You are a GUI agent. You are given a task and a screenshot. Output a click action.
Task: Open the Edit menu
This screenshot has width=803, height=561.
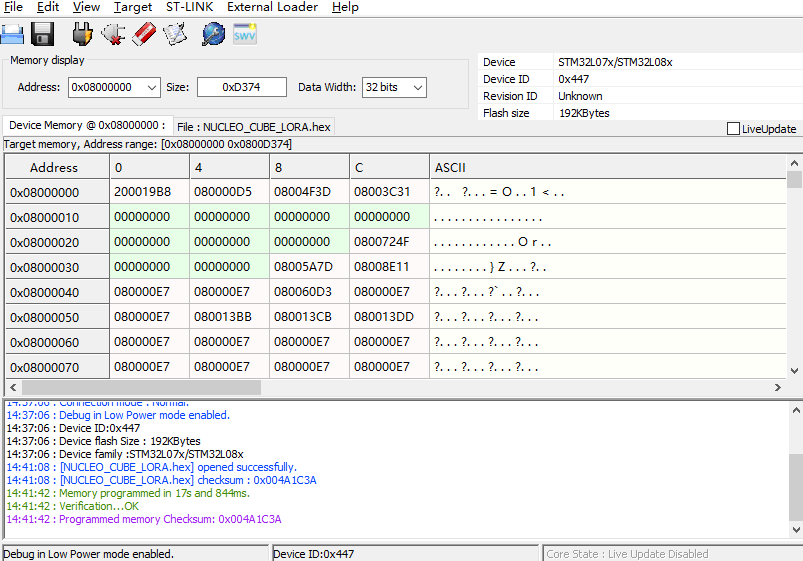click(48, 7)
